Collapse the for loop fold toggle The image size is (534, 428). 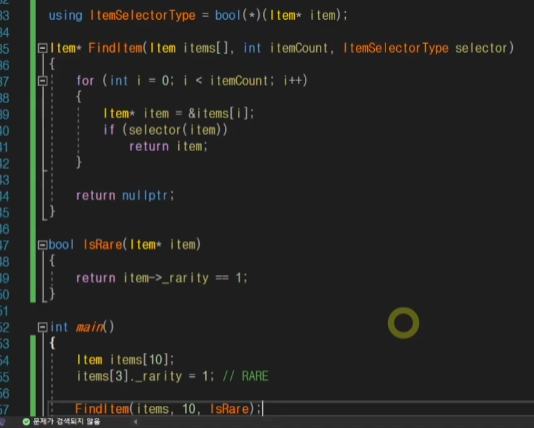(x=43, y=81)
